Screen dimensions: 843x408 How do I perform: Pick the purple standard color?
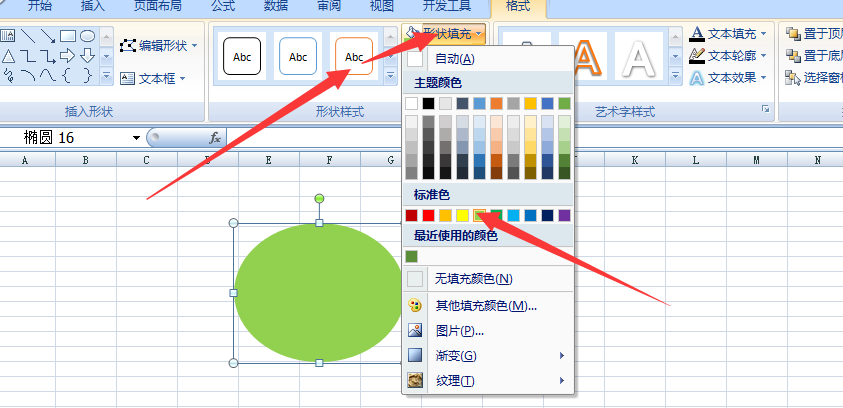pyautogui.click(x=564, y=216)
